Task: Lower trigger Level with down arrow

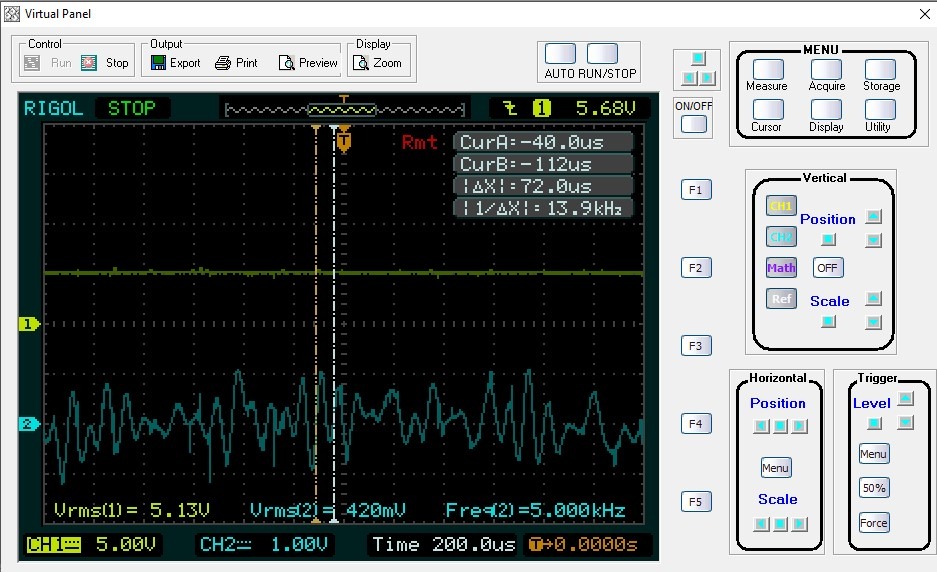Action: click(906, 423)
